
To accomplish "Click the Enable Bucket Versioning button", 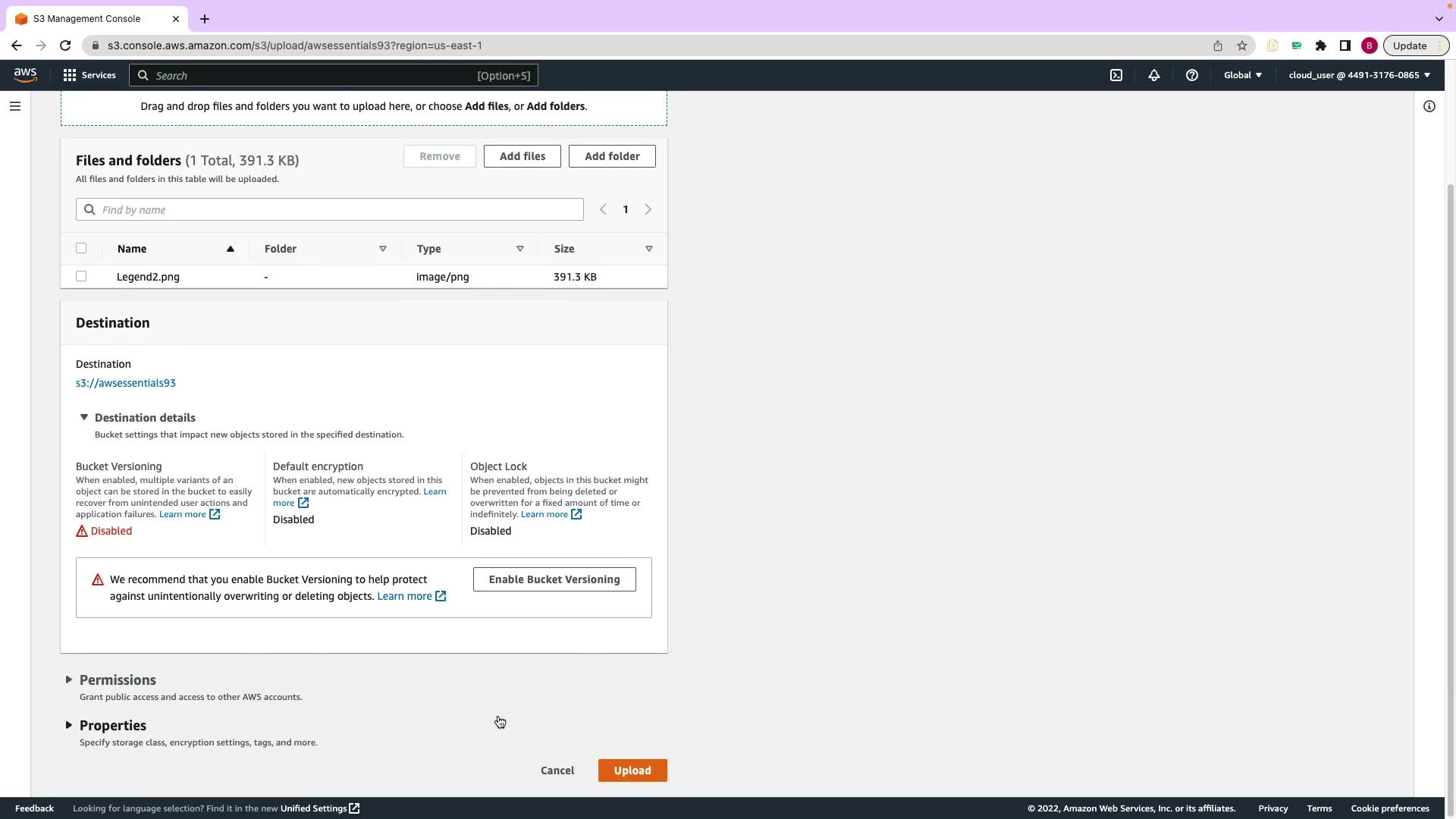I will 554,579.
